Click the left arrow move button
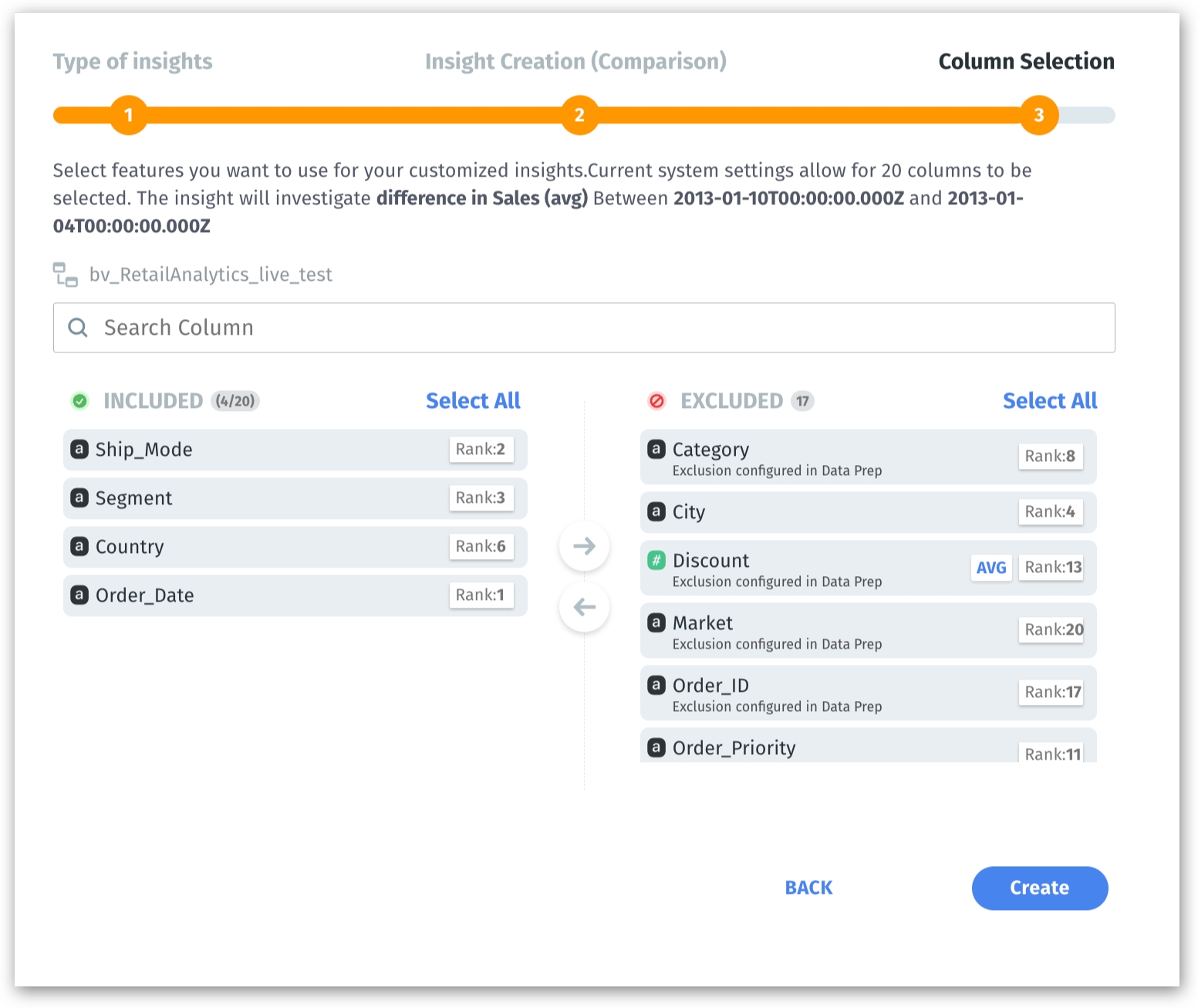The image size is (1198, 1008). [x=584, y=607]
